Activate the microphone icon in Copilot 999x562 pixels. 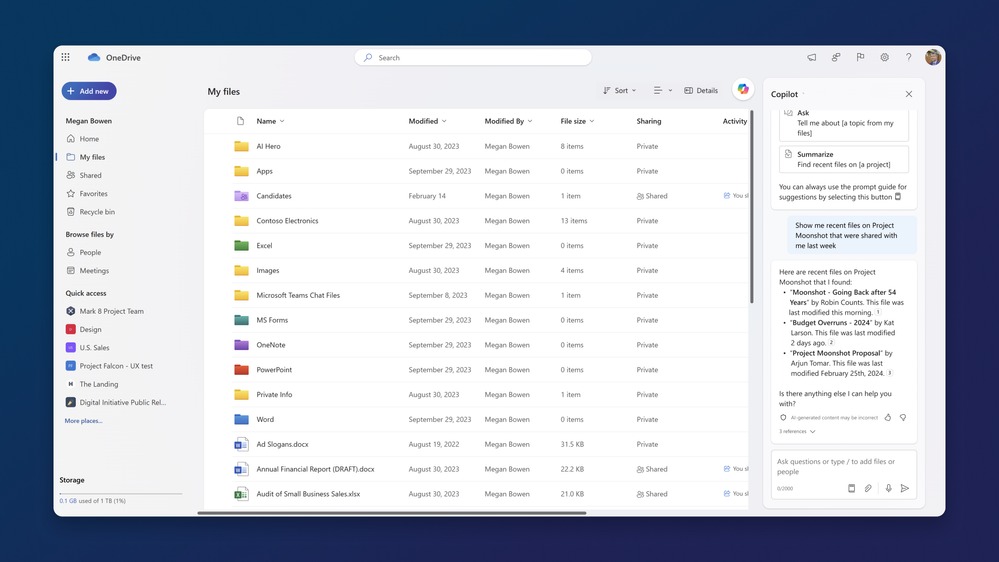click(x=888, y=488)
